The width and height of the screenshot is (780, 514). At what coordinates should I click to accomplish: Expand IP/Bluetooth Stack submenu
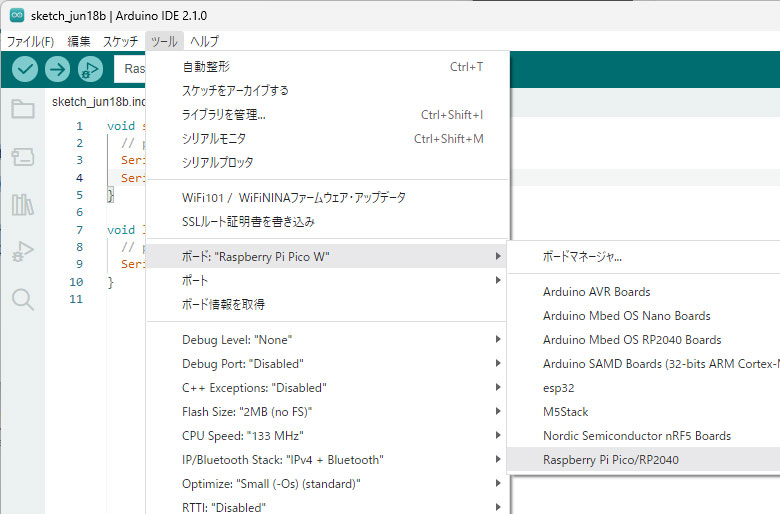click(x=328, y=459)
